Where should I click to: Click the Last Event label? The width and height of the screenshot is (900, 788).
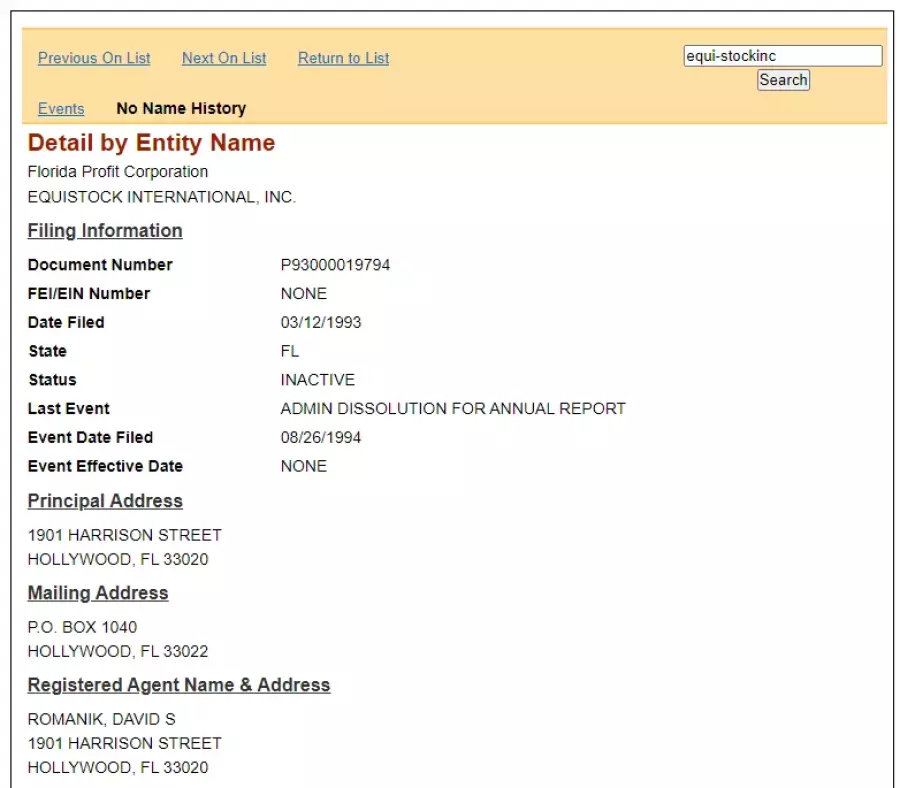pos(68,408)
